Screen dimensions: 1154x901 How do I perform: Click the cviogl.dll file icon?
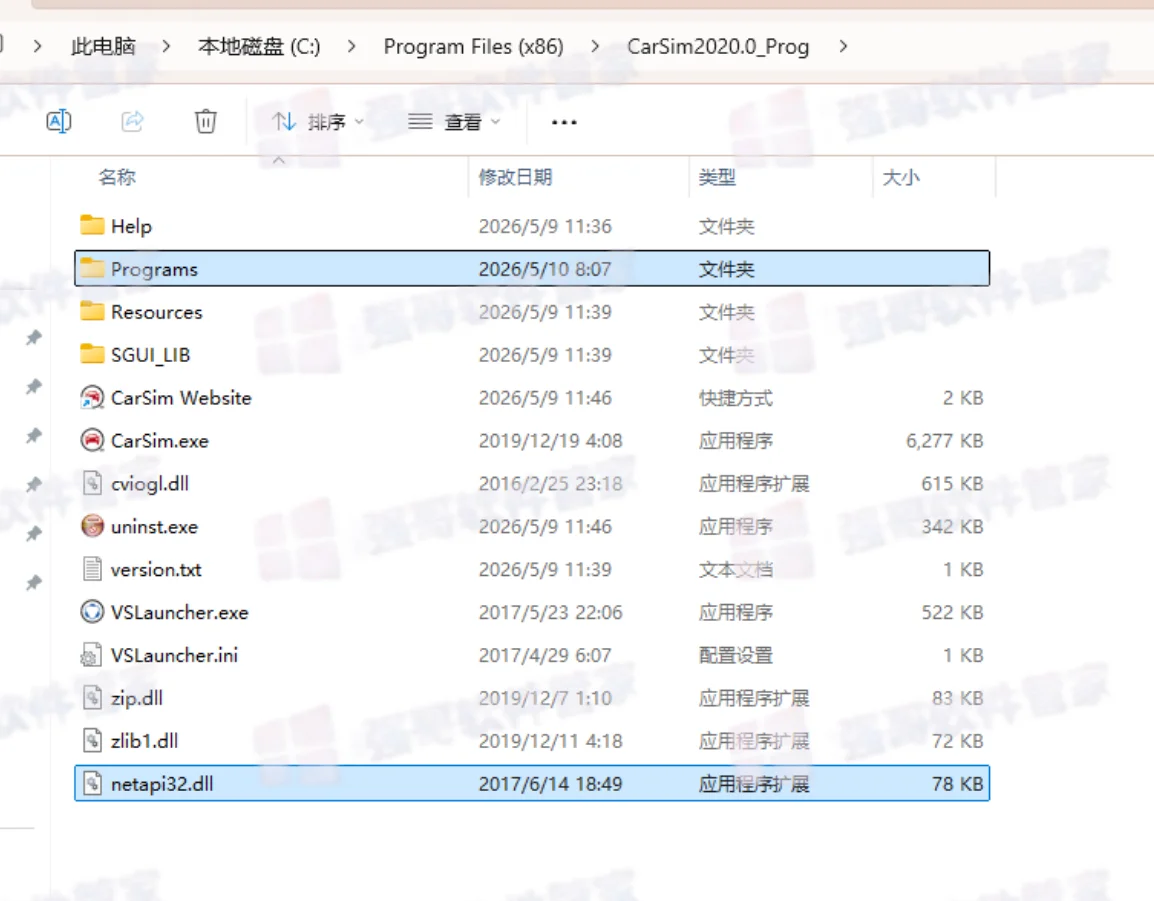coord(92,483)
